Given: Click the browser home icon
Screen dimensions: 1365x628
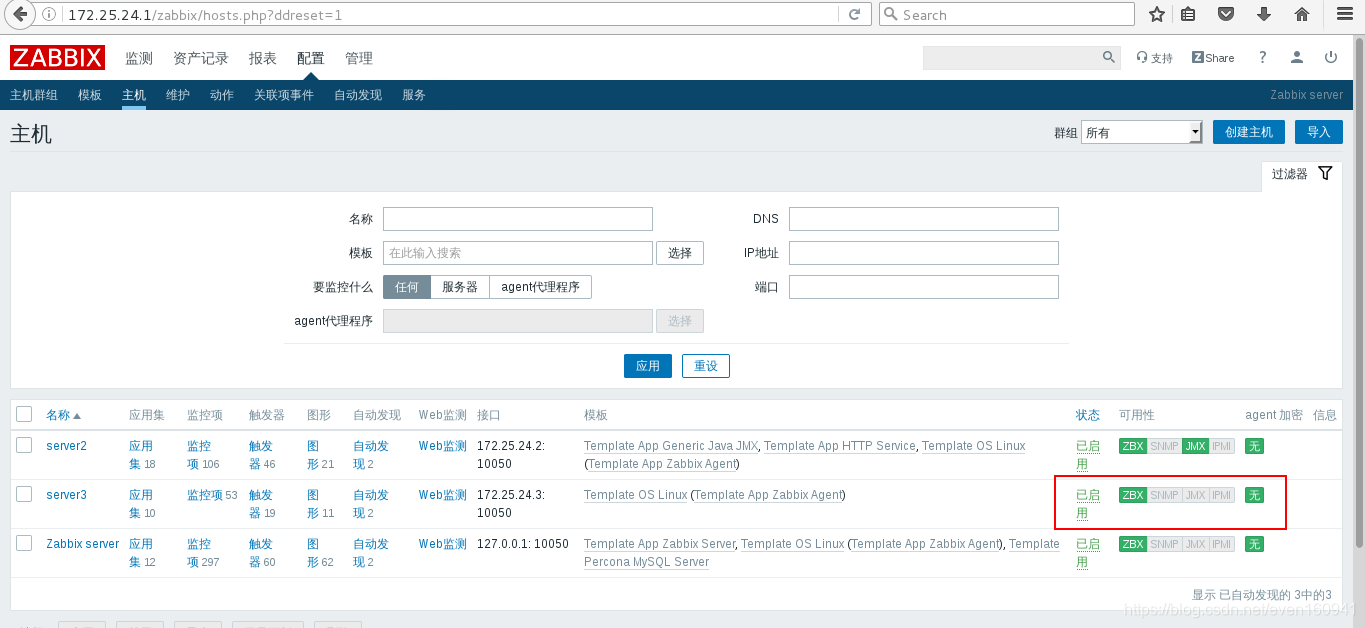Looking at the screenshot, I should point(1302,14).
